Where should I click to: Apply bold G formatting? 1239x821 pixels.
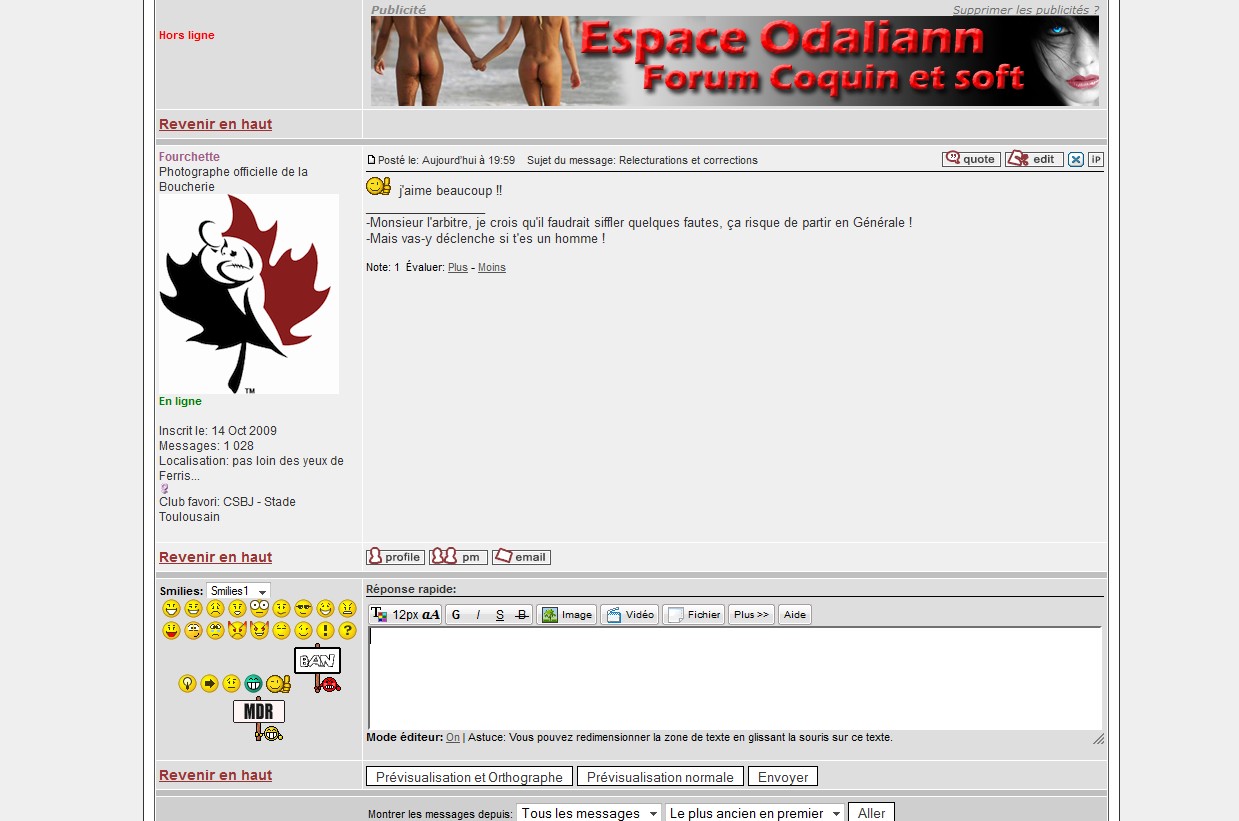point(456,615)
